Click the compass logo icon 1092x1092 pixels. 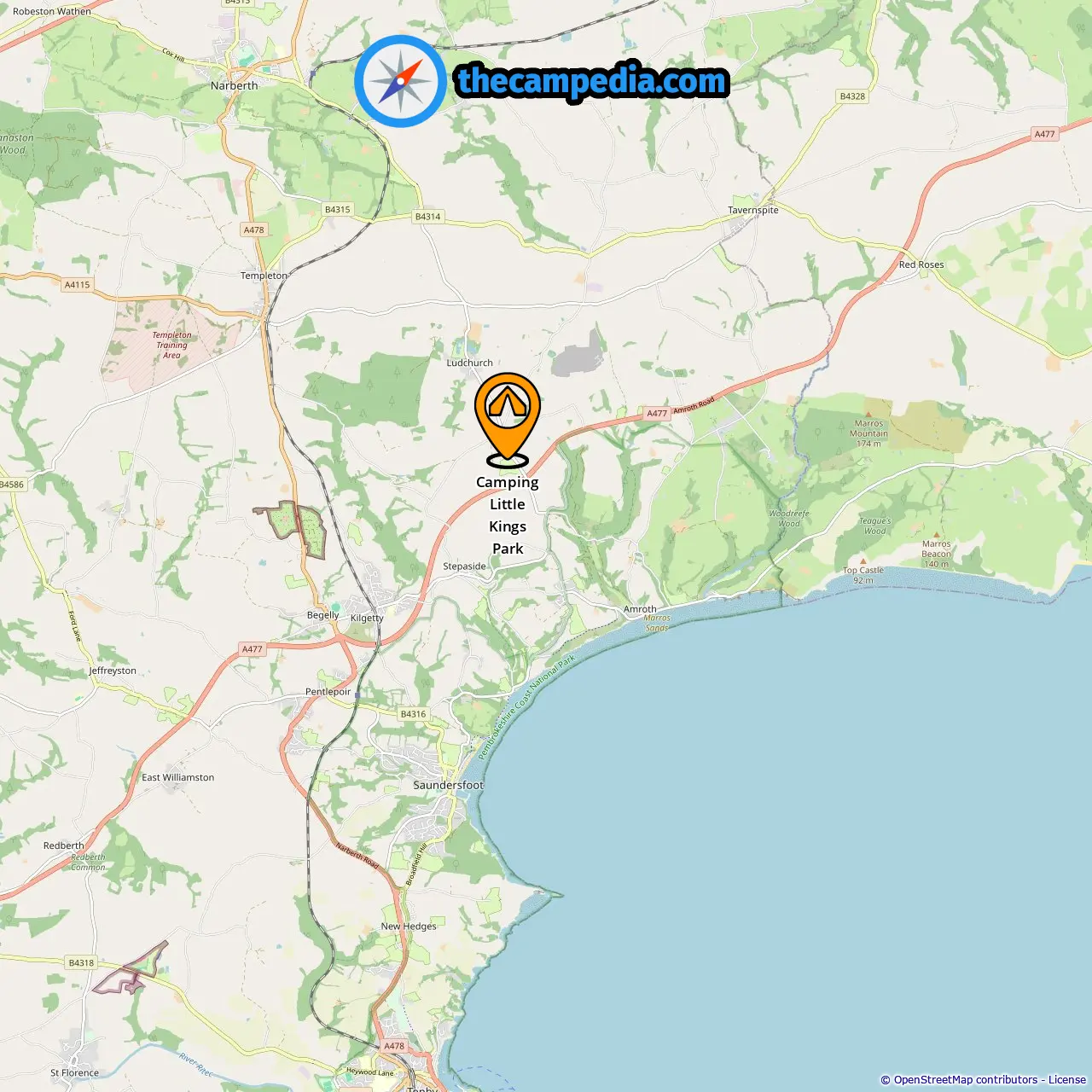click(400, 81)
